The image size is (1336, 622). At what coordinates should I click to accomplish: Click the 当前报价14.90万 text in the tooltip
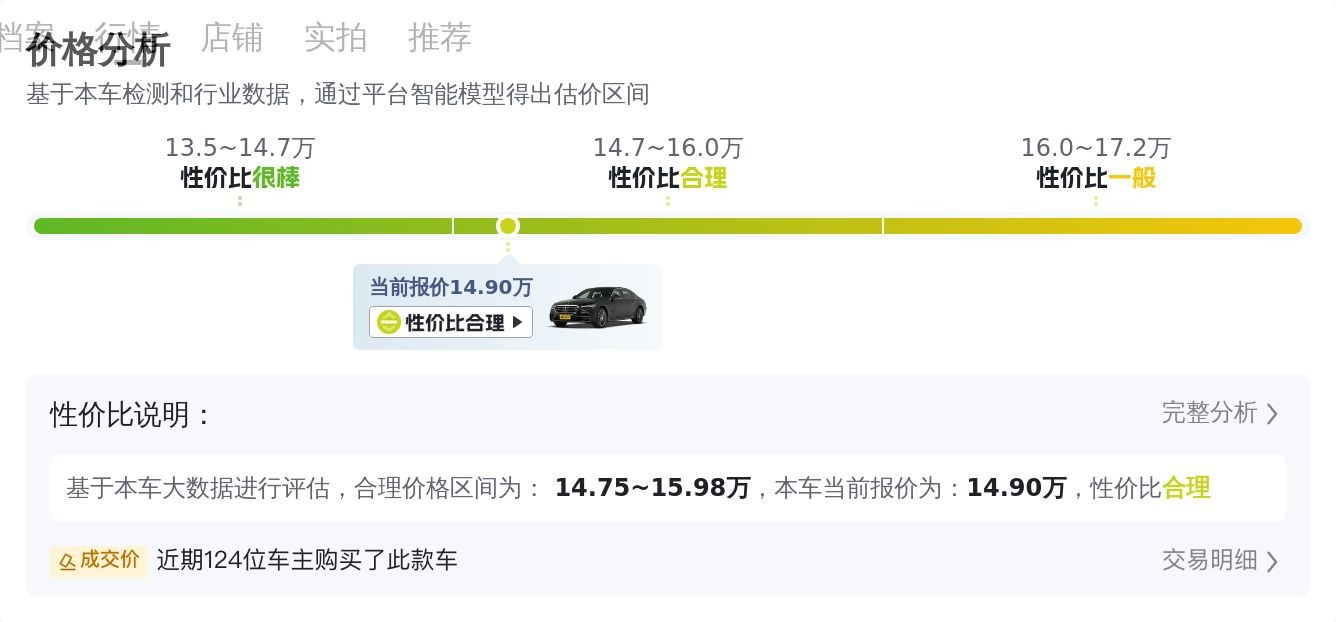451,288
